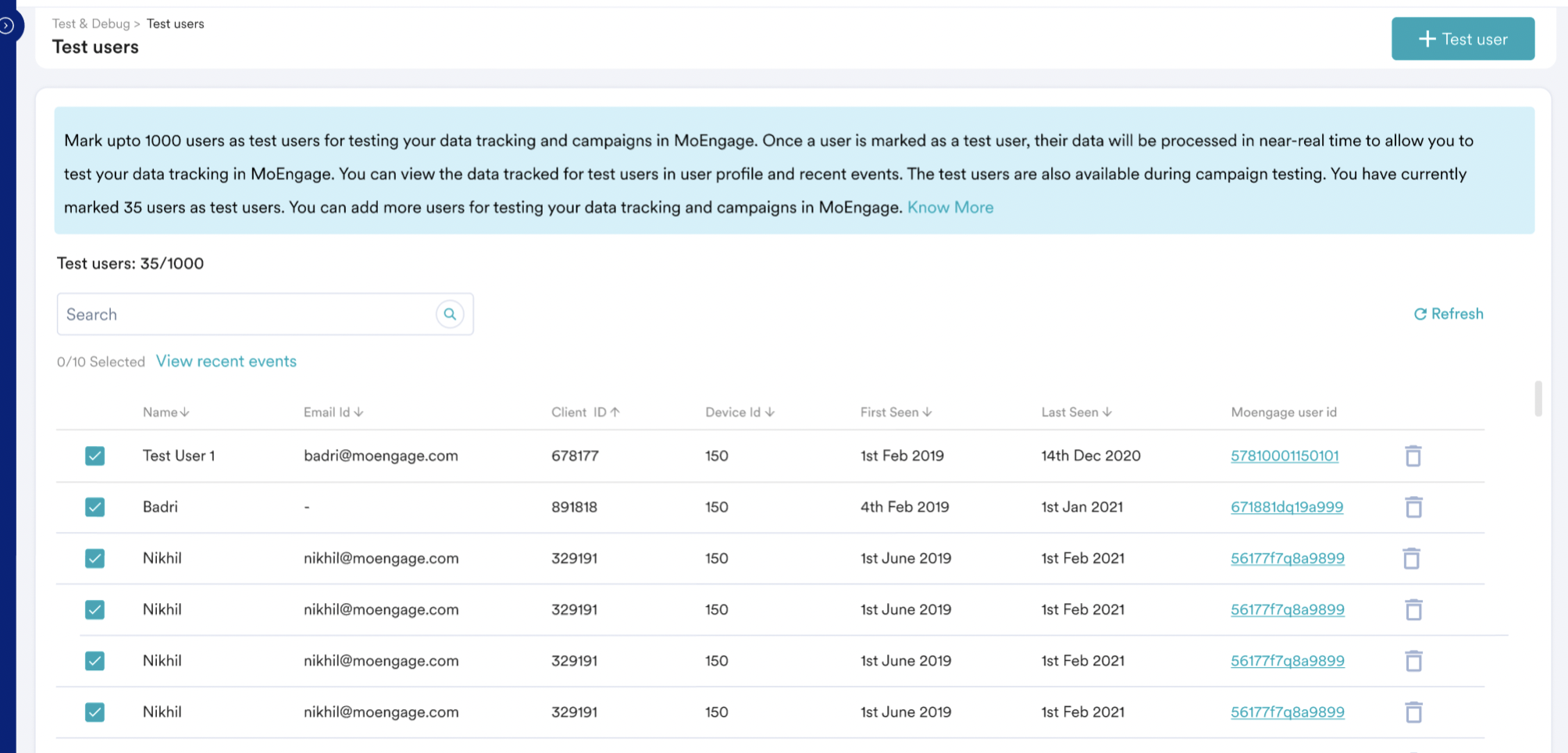Click the search magnifier icon
This screenshot has height=753, width=1568.
coord(450,314)
